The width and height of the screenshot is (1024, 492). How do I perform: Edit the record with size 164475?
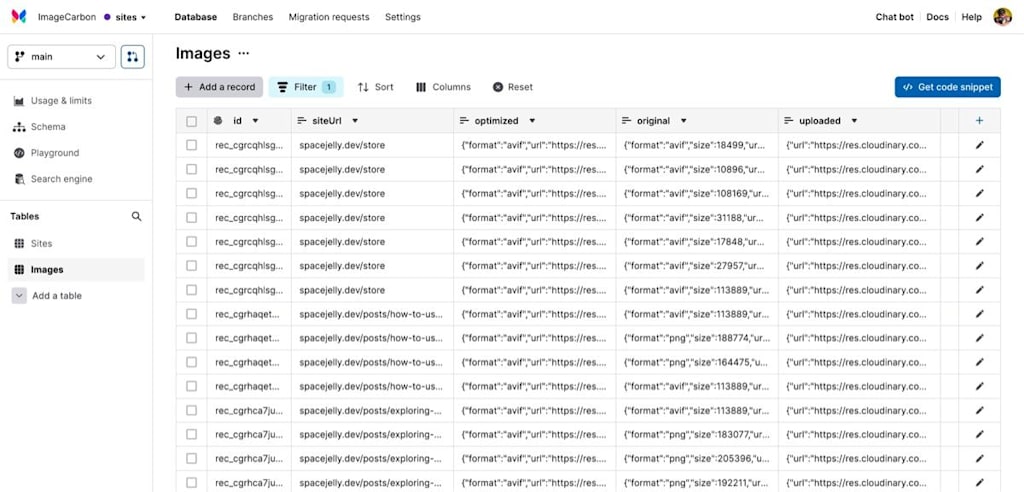pos(979,362)
